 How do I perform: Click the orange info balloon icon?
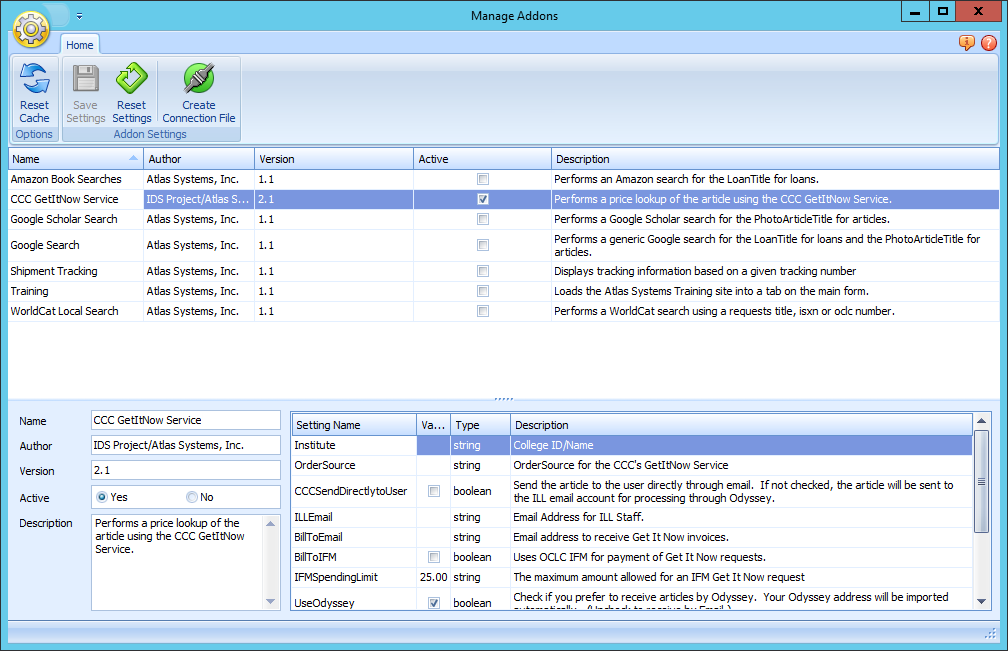pyautogui.click(x=966, y=43)
